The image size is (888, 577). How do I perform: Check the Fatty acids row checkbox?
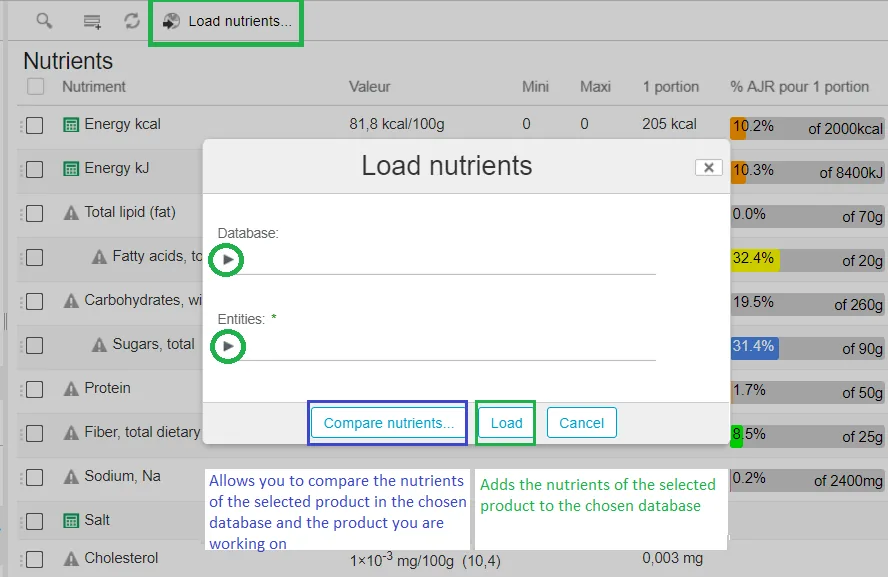coord(35,258)
